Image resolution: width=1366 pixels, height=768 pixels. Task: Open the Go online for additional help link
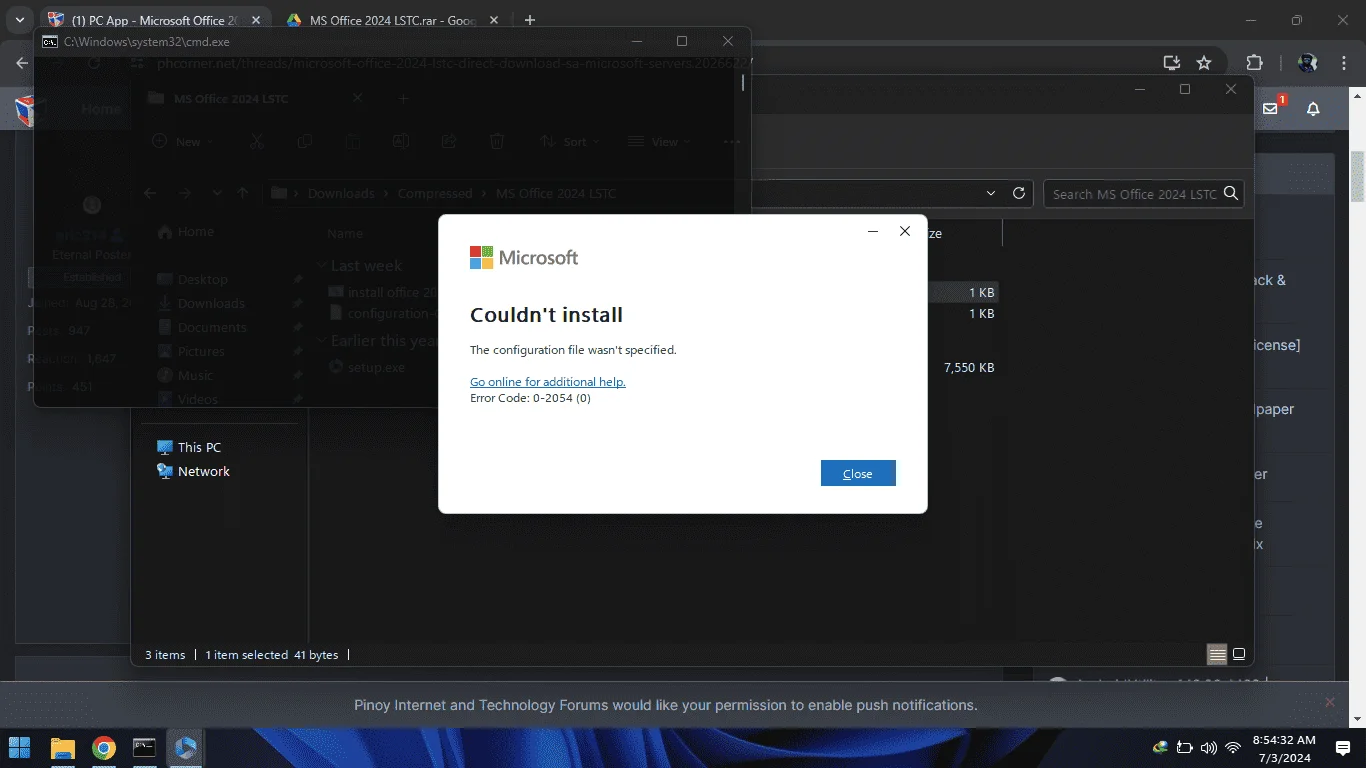[548, 382]
